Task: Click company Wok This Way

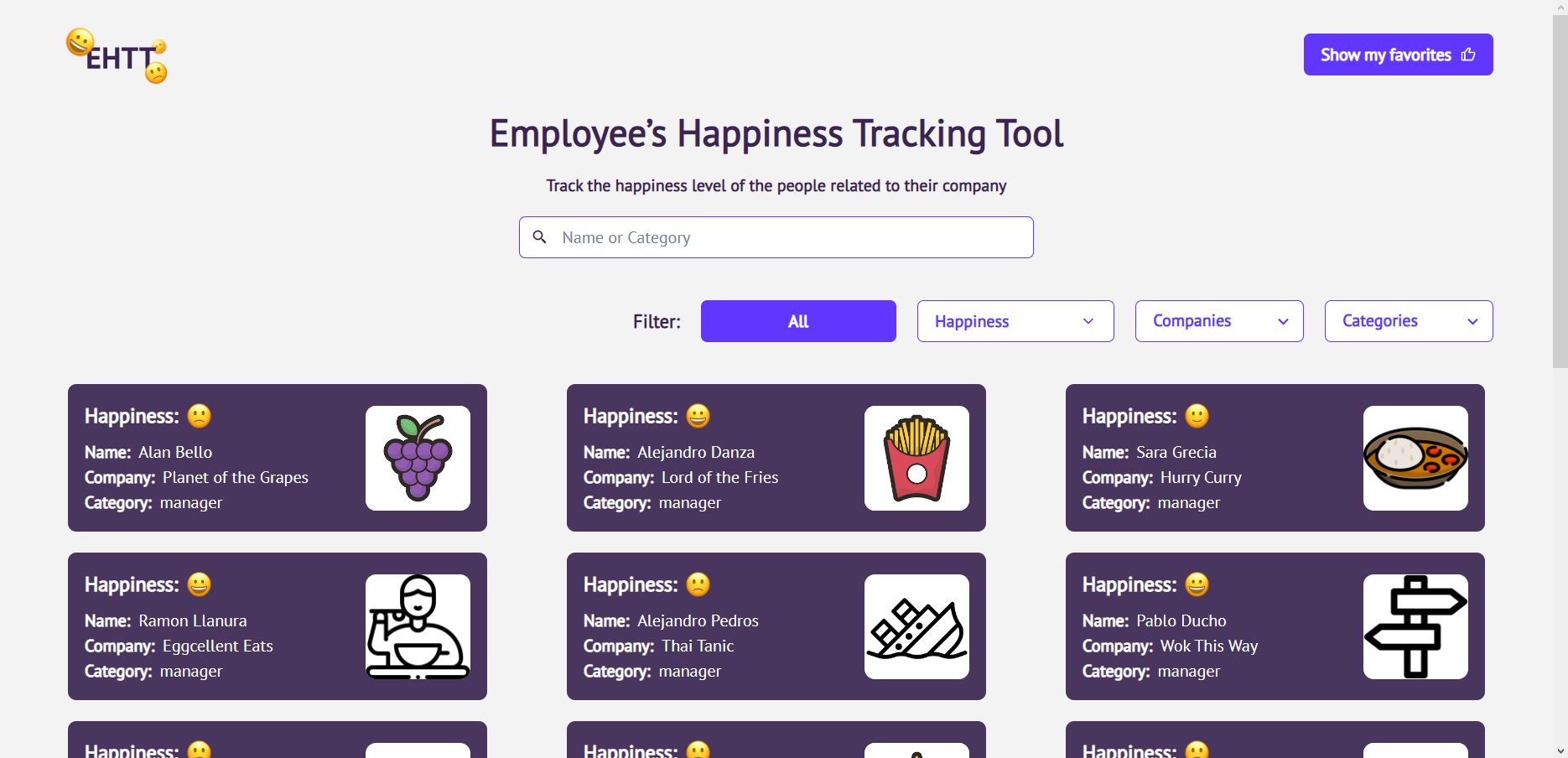Action: (x=1209, y=646)
